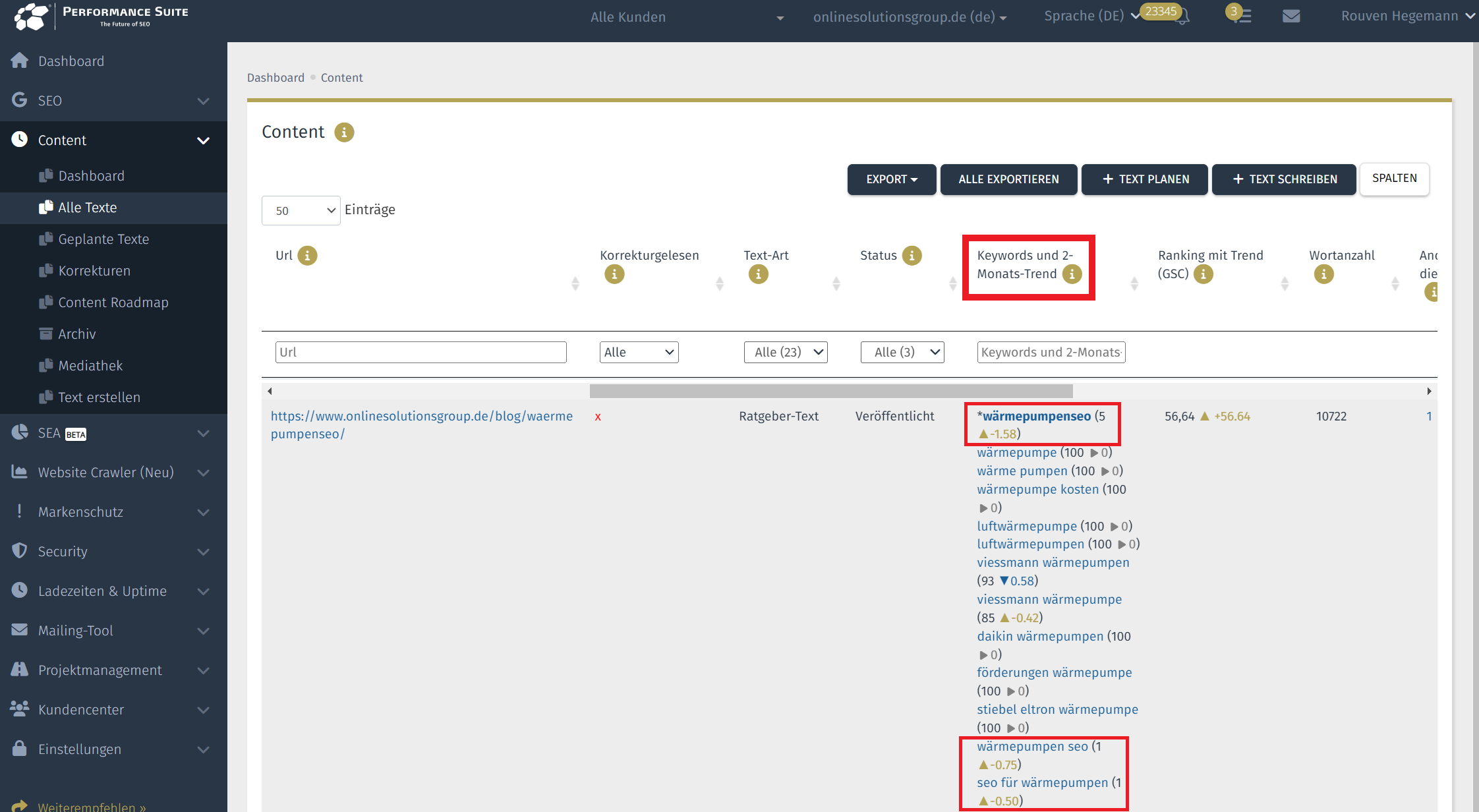Click the home icon beside Dashboard
Screen dimensions: 1479x812
coord(20,61)
